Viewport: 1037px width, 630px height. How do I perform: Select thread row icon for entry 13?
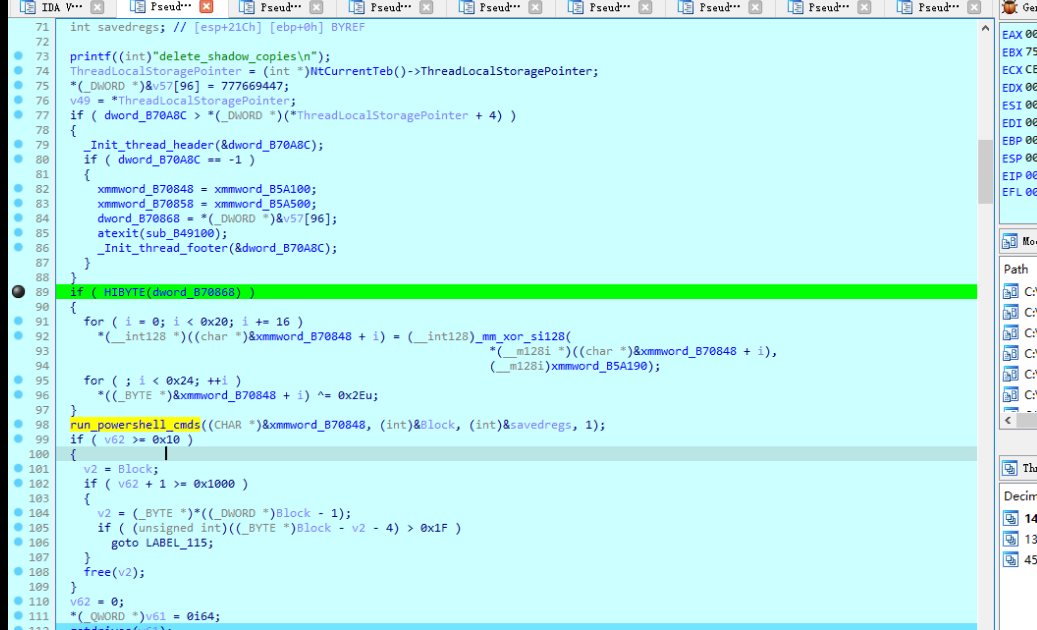pyautogui.click(x=1011, y=539)
